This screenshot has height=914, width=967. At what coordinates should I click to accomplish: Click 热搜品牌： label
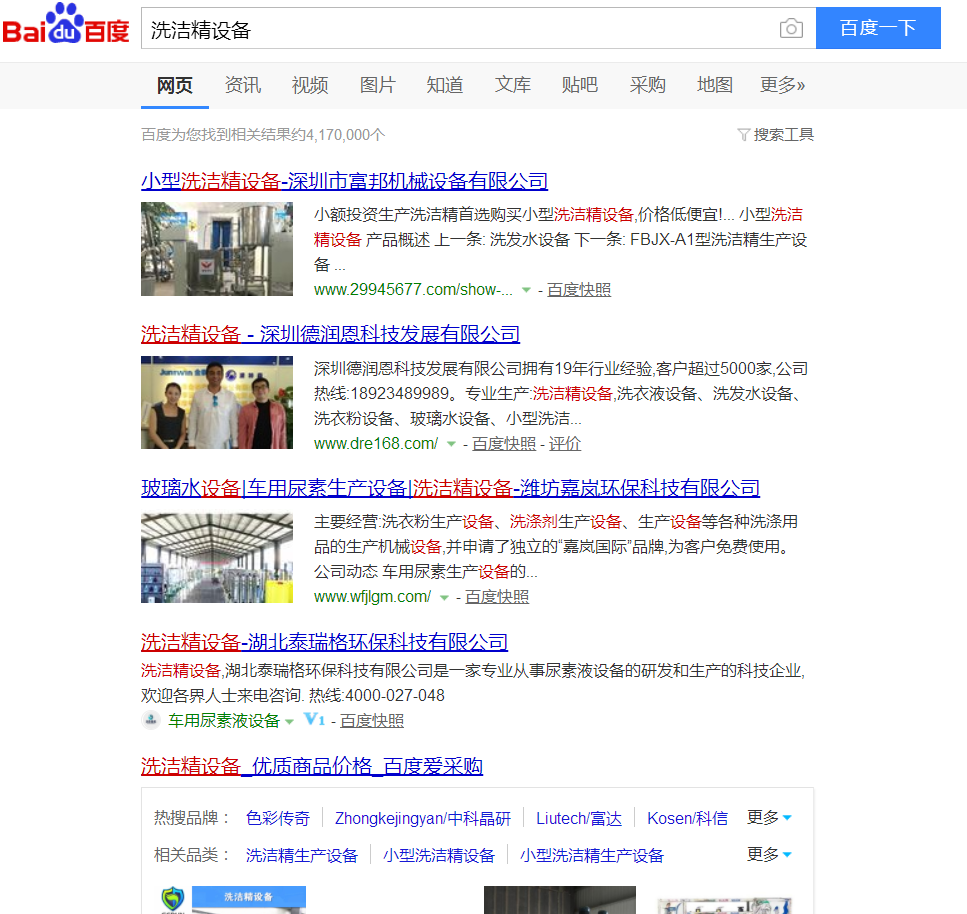(x=193, y=818)
